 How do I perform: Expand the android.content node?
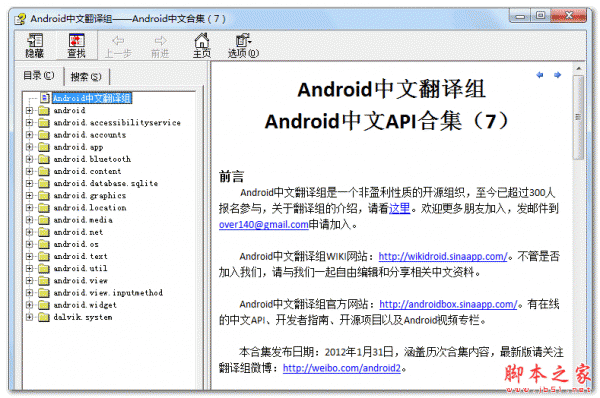coord(29,171)
